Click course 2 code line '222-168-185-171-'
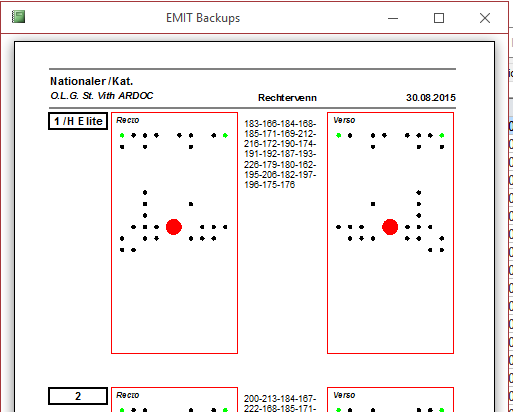This screenshot has width=513, height=412. [x=280, y=408]
